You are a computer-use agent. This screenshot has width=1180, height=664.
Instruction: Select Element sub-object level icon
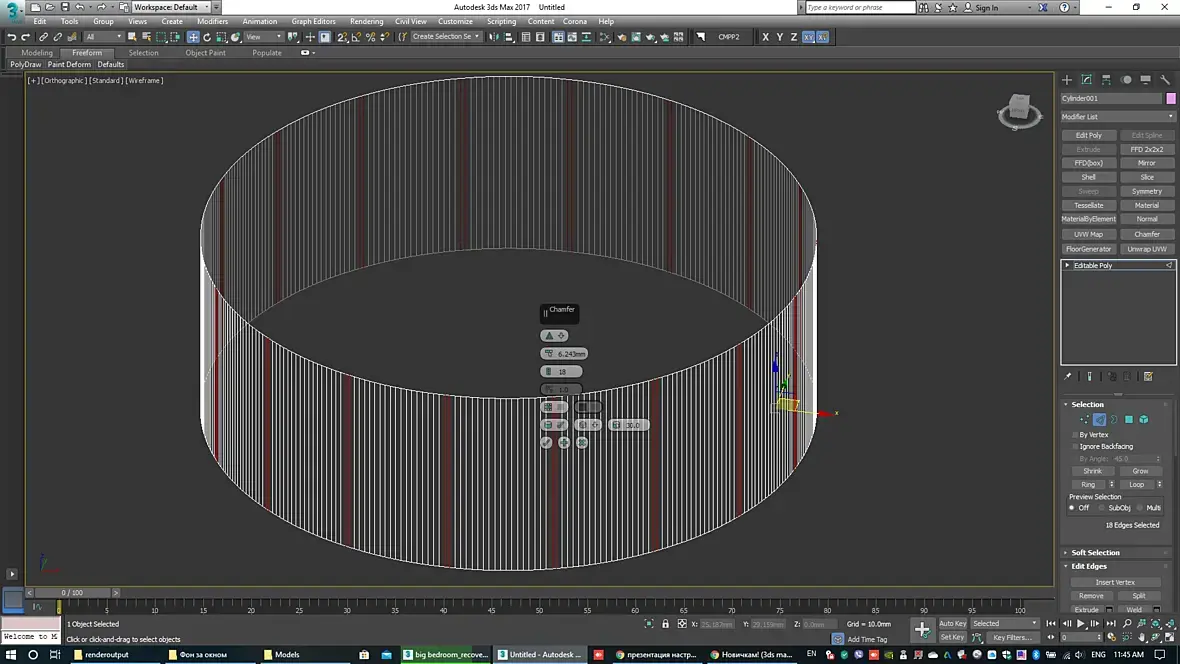pyautogui.click(x=1144, y=419)
